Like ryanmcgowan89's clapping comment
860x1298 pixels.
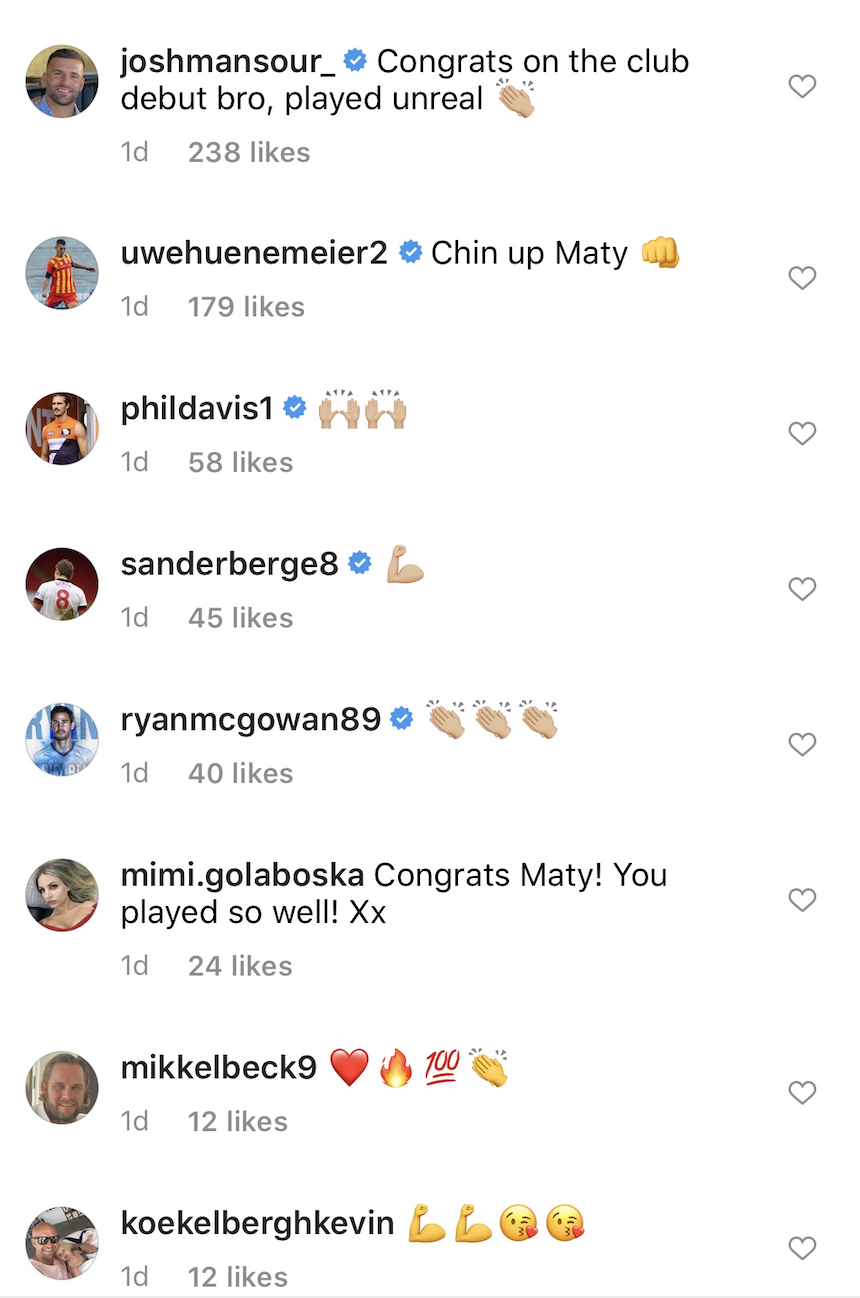802,744
